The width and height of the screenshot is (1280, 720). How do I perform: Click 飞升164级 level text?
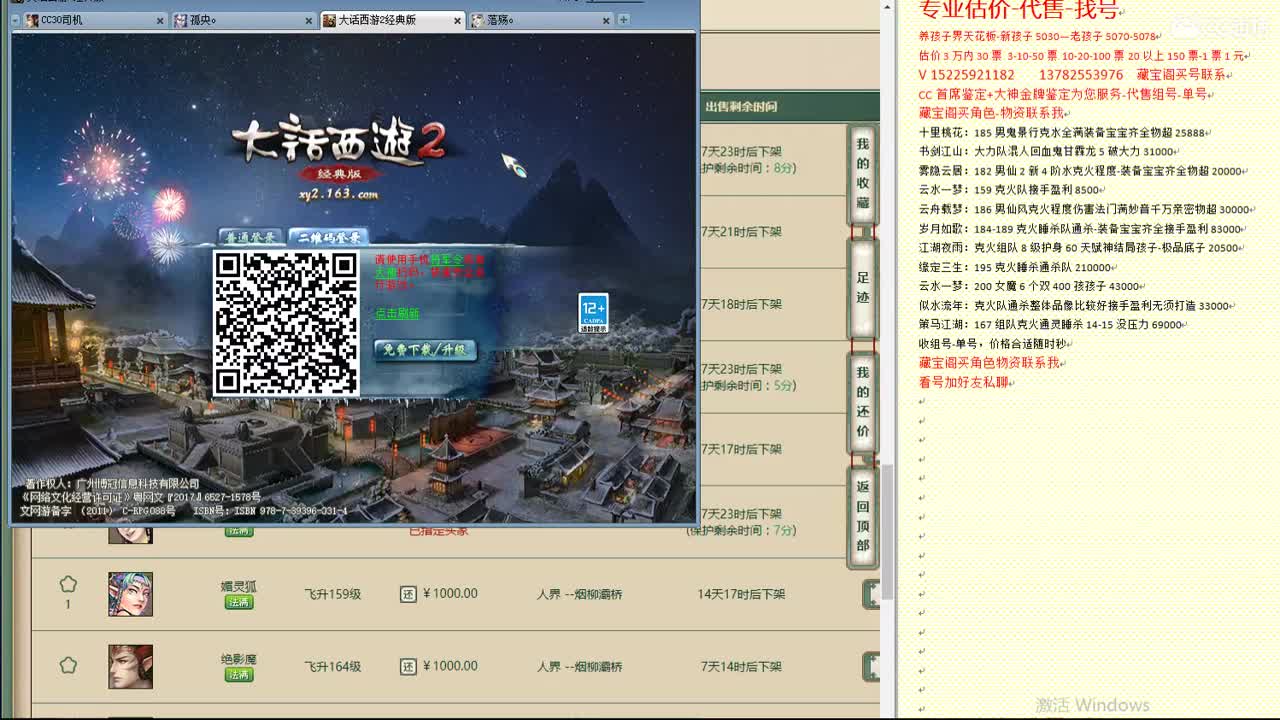click(x=333, y=666)
